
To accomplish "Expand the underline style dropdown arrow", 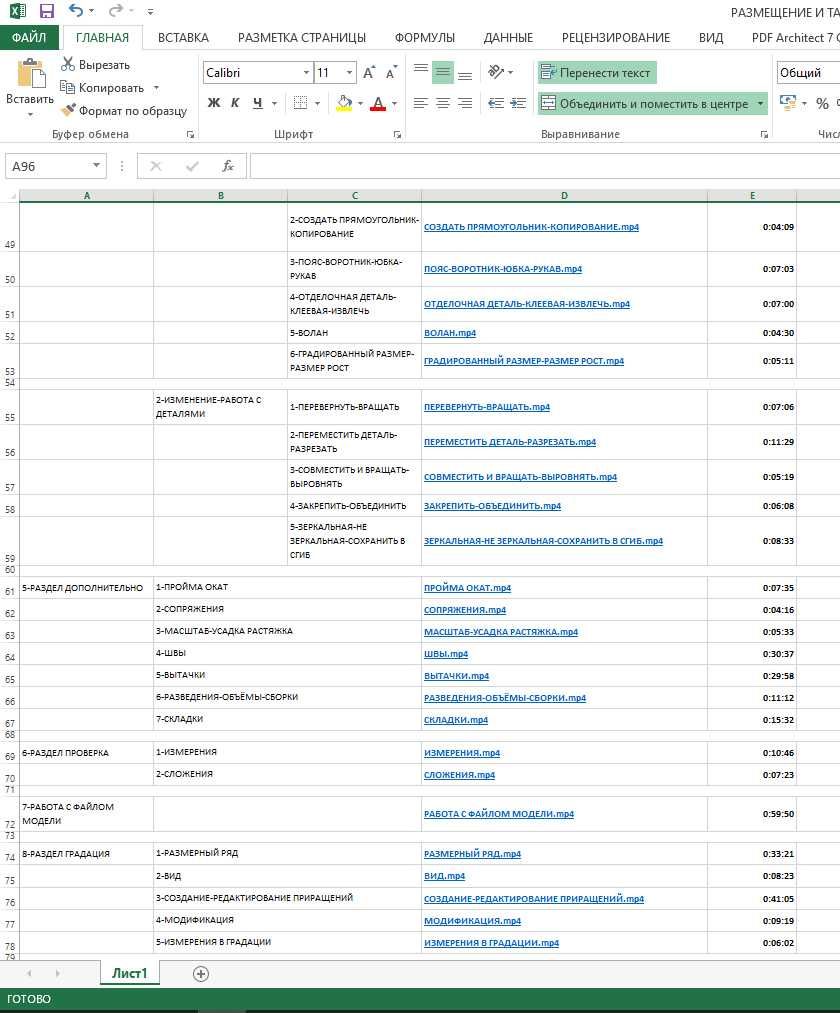I will pos(274,103).
